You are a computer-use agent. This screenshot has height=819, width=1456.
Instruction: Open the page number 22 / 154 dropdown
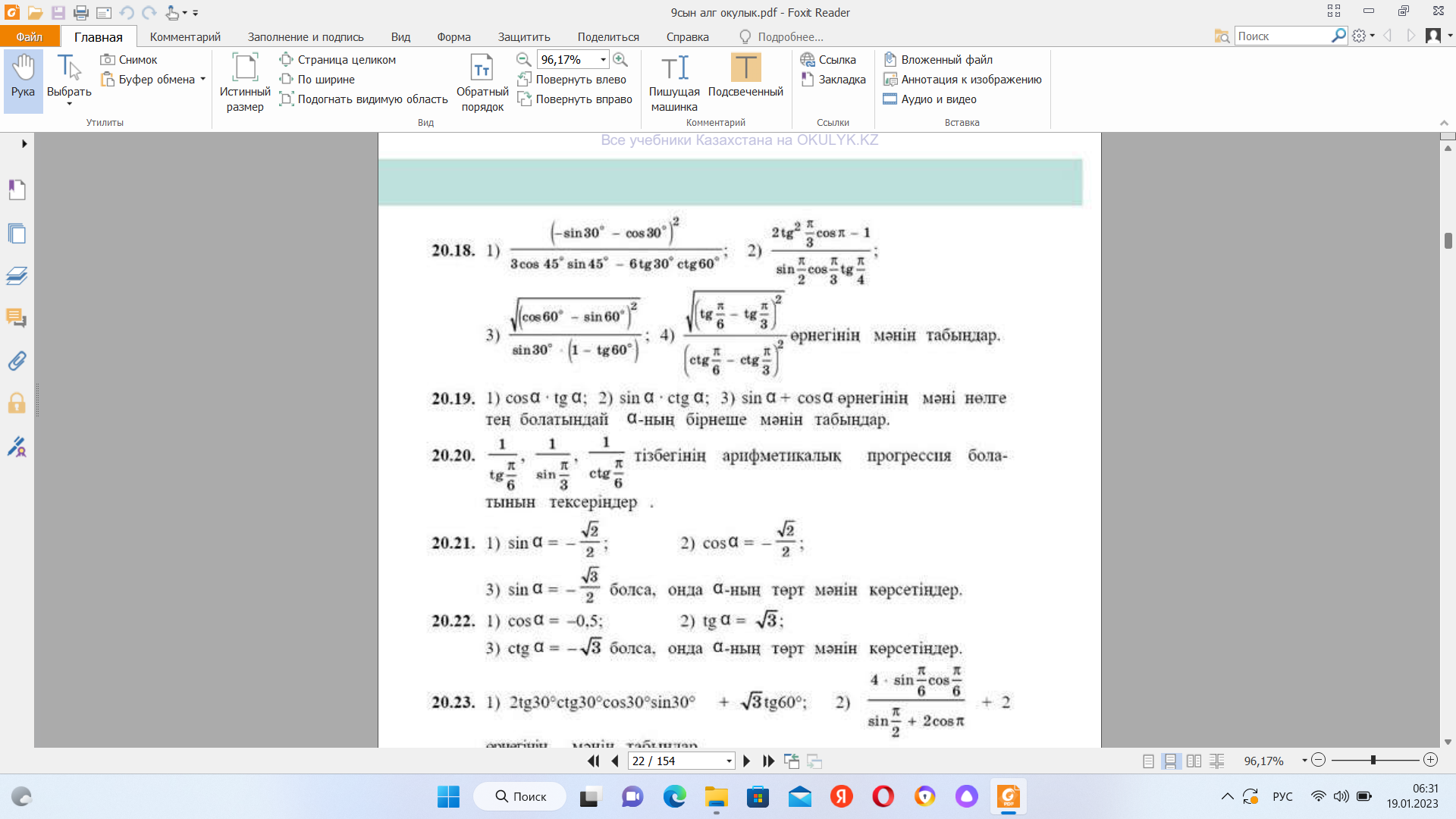(729, 761)
